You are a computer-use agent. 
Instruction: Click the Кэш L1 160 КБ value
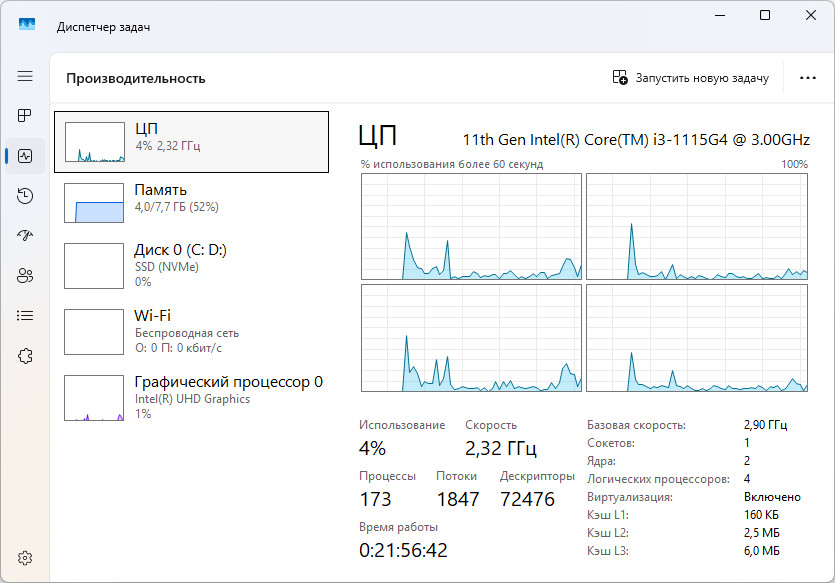761,515
